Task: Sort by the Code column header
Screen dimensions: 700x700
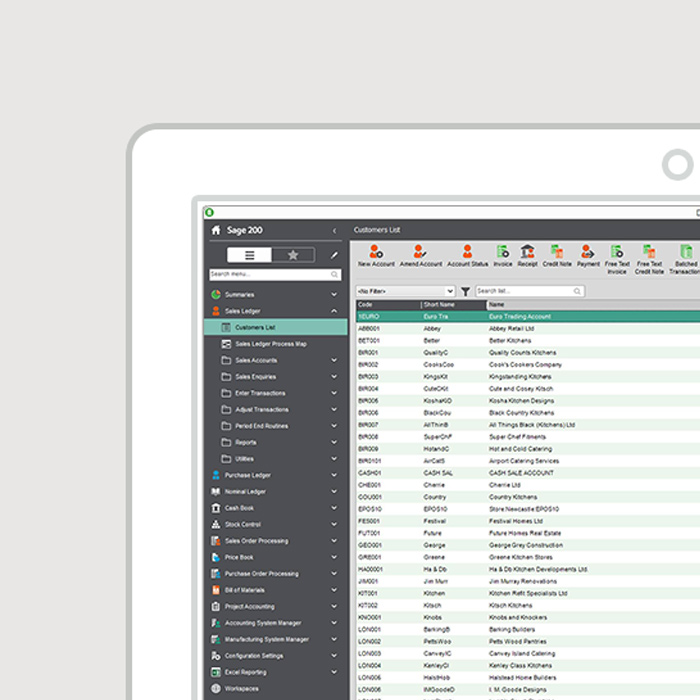Action: pos(388,304)
